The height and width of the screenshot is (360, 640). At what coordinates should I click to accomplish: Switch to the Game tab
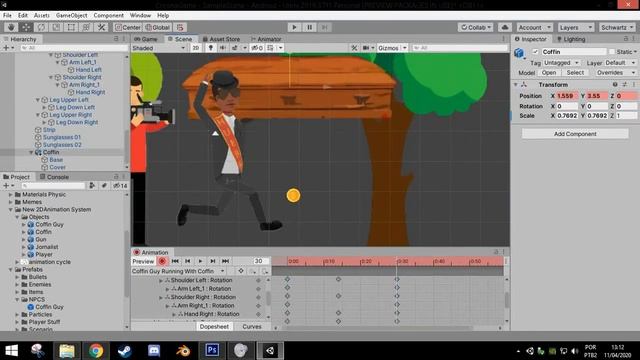[x=146, y=39]
